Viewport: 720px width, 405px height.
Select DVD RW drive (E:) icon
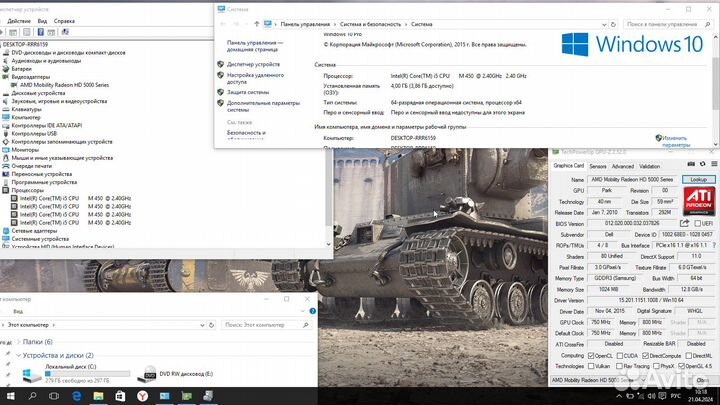click(x=147, y=374)
